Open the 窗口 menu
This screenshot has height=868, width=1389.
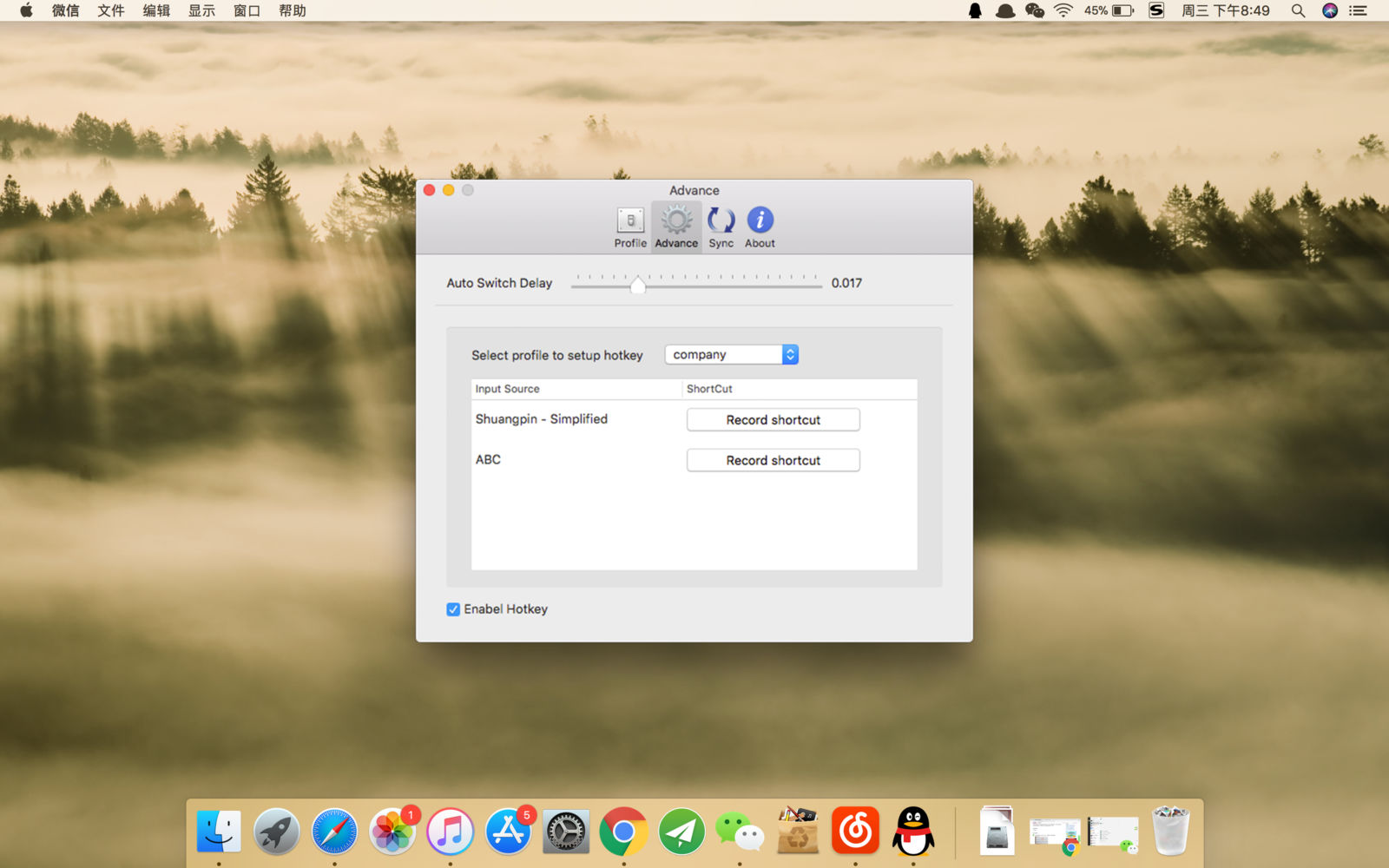point(247,10)
